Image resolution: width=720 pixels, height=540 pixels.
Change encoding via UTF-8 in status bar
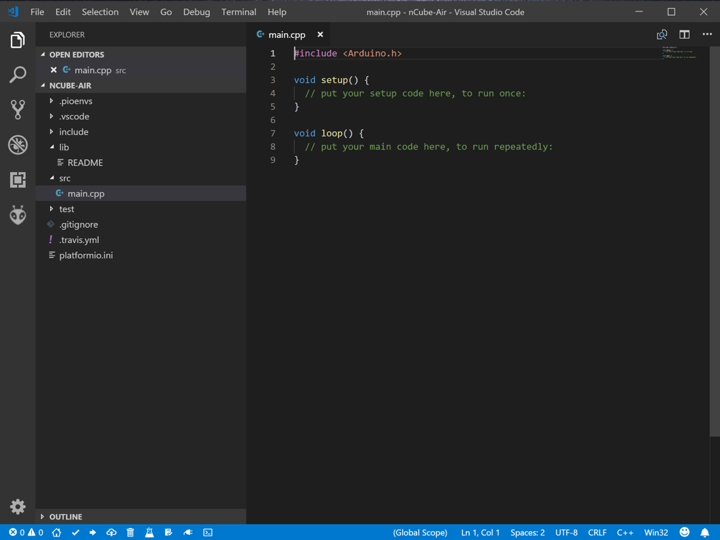click(566, 533)
